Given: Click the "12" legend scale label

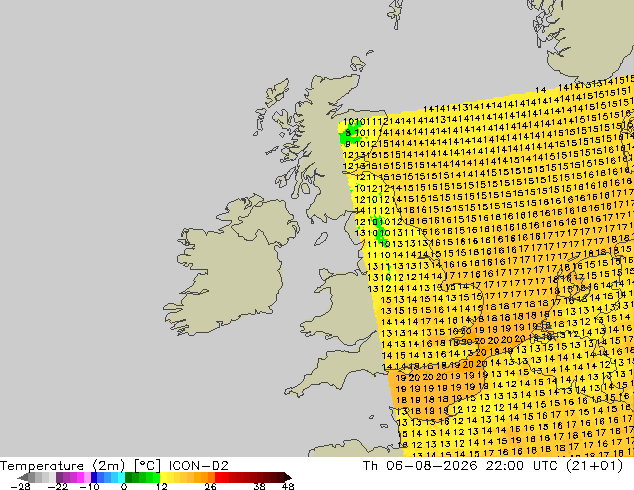Looking at the screenshot, I should click(161, 486).
